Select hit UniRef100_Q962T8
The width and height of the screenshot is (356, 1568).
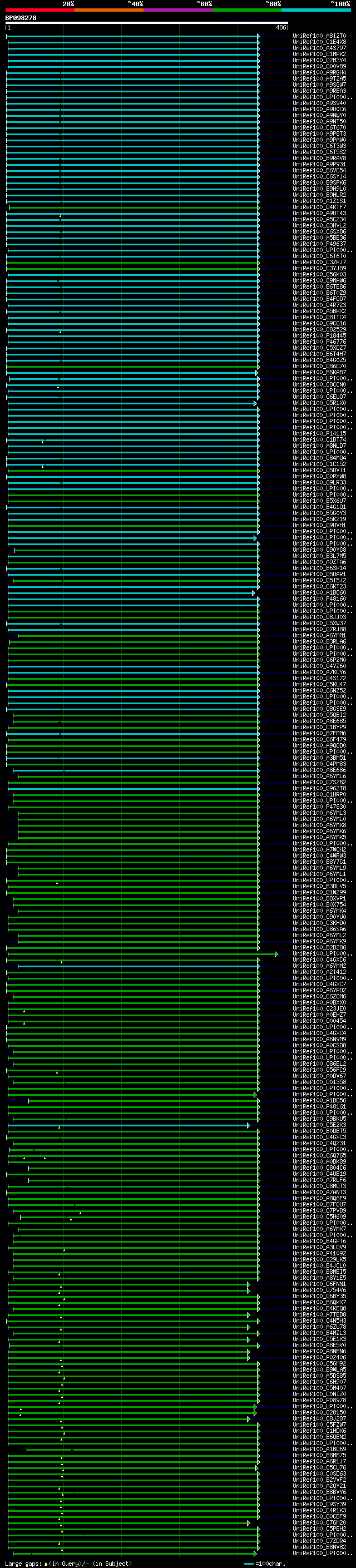(x=319, y=789)
